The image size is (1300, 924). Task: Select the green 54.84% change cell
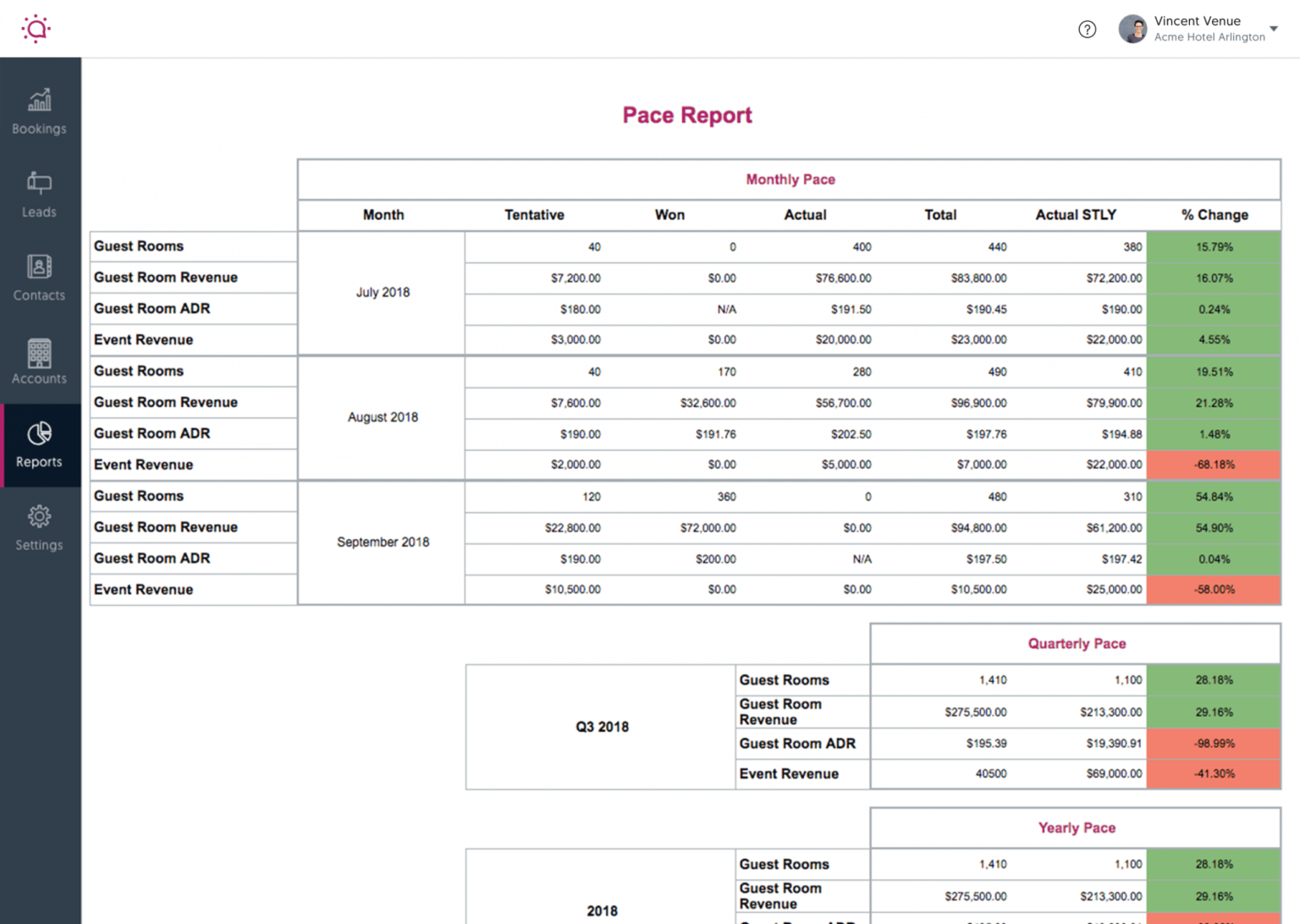(1214, 497)
